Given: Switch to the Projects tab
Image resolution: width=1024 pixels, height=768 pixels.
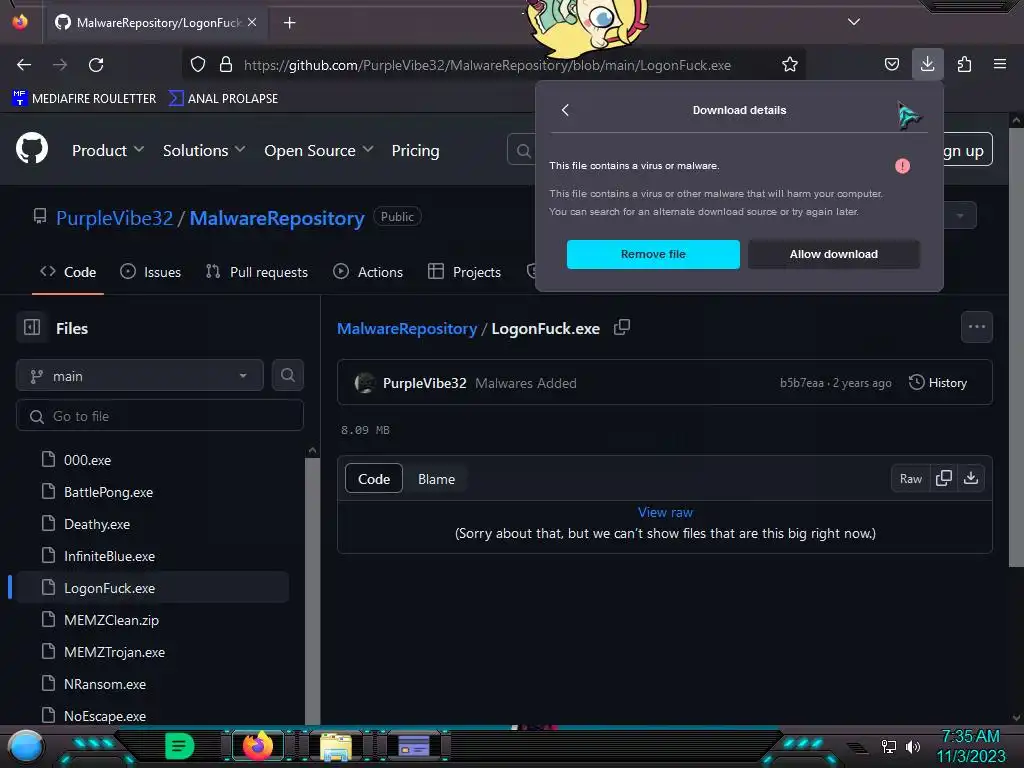Looking at the screenshot, I should [464, 272].
